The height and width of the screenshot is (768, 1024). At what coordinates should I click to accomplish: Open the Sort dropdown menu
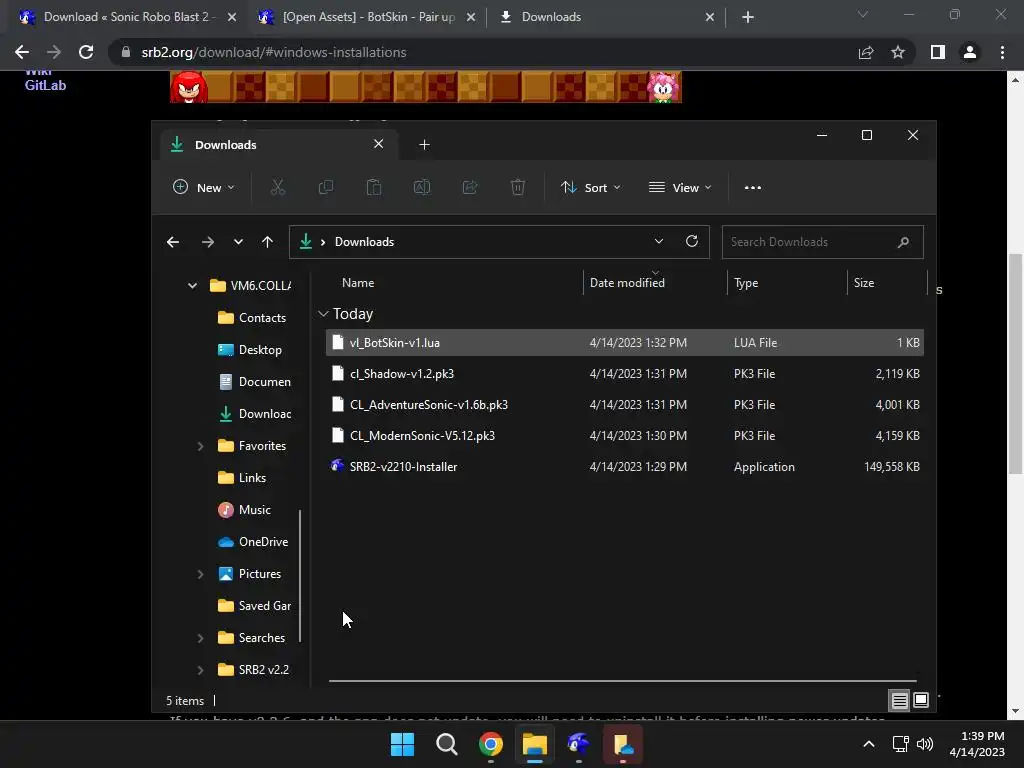(590, 187)
